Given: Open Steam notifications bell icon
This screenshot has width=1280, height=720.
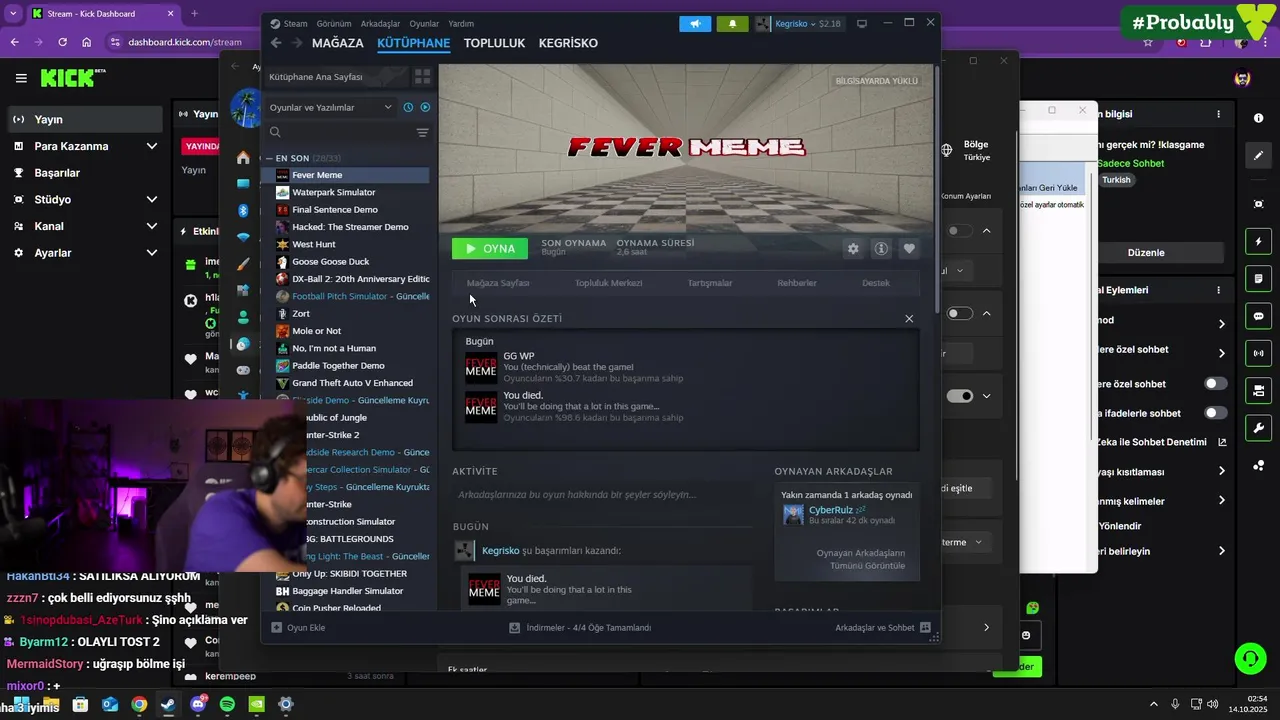Looking at the screenshot, I should pyautogui.click(x=732, y=23).
